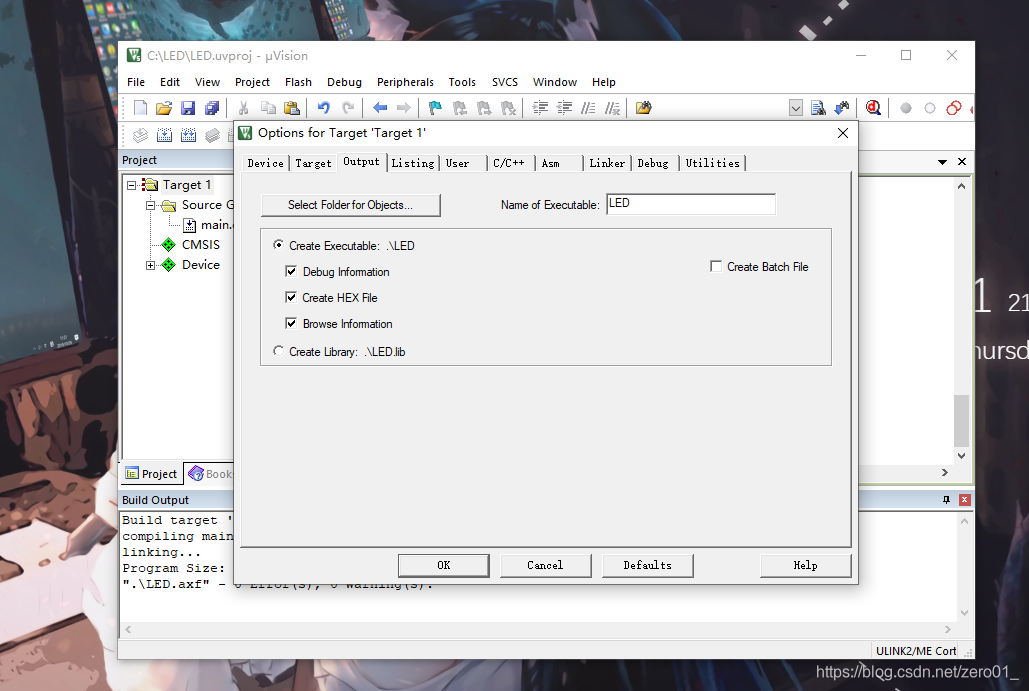
Task: Select the CMSIS component in project tree
Action: coord(200,245)
